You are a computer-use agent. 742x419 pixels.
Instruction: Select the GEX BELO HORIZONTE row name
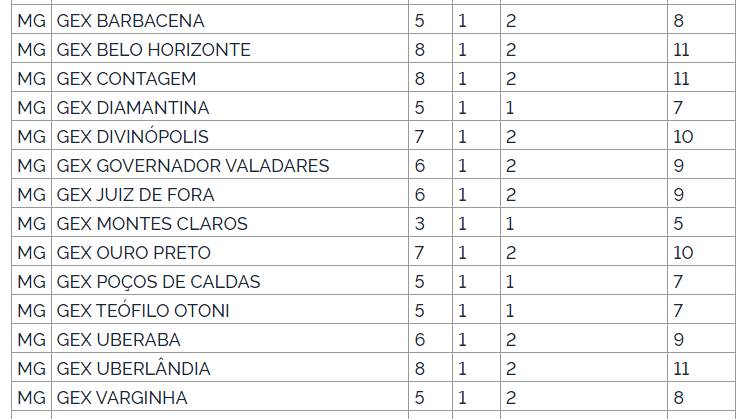pyautogui.click(x=230, y=49)
